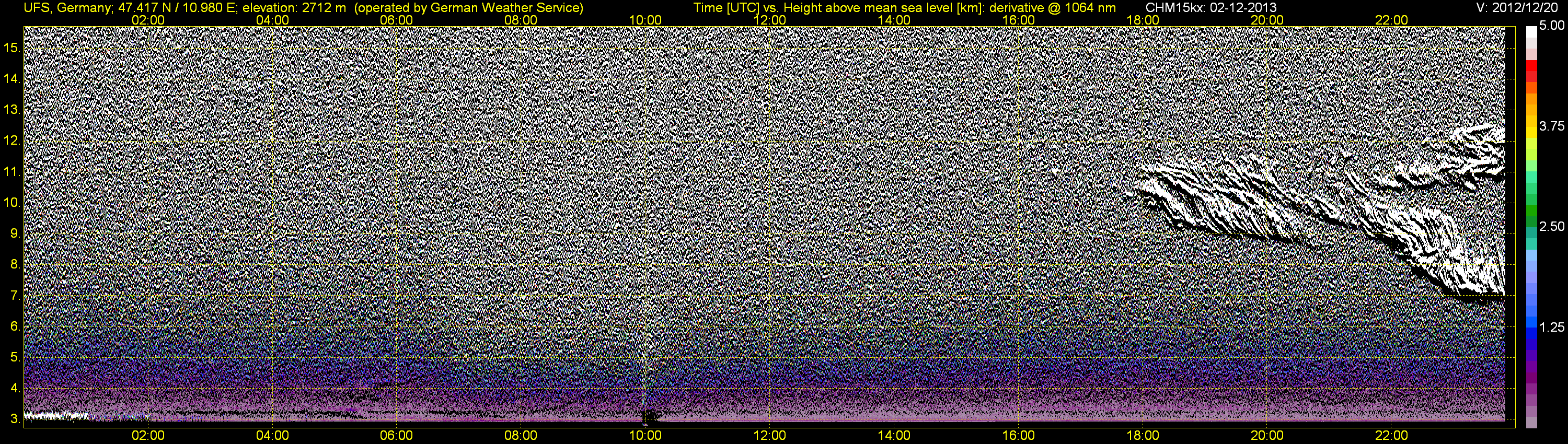Click the 11 km height axis label

tap(12, 172)
